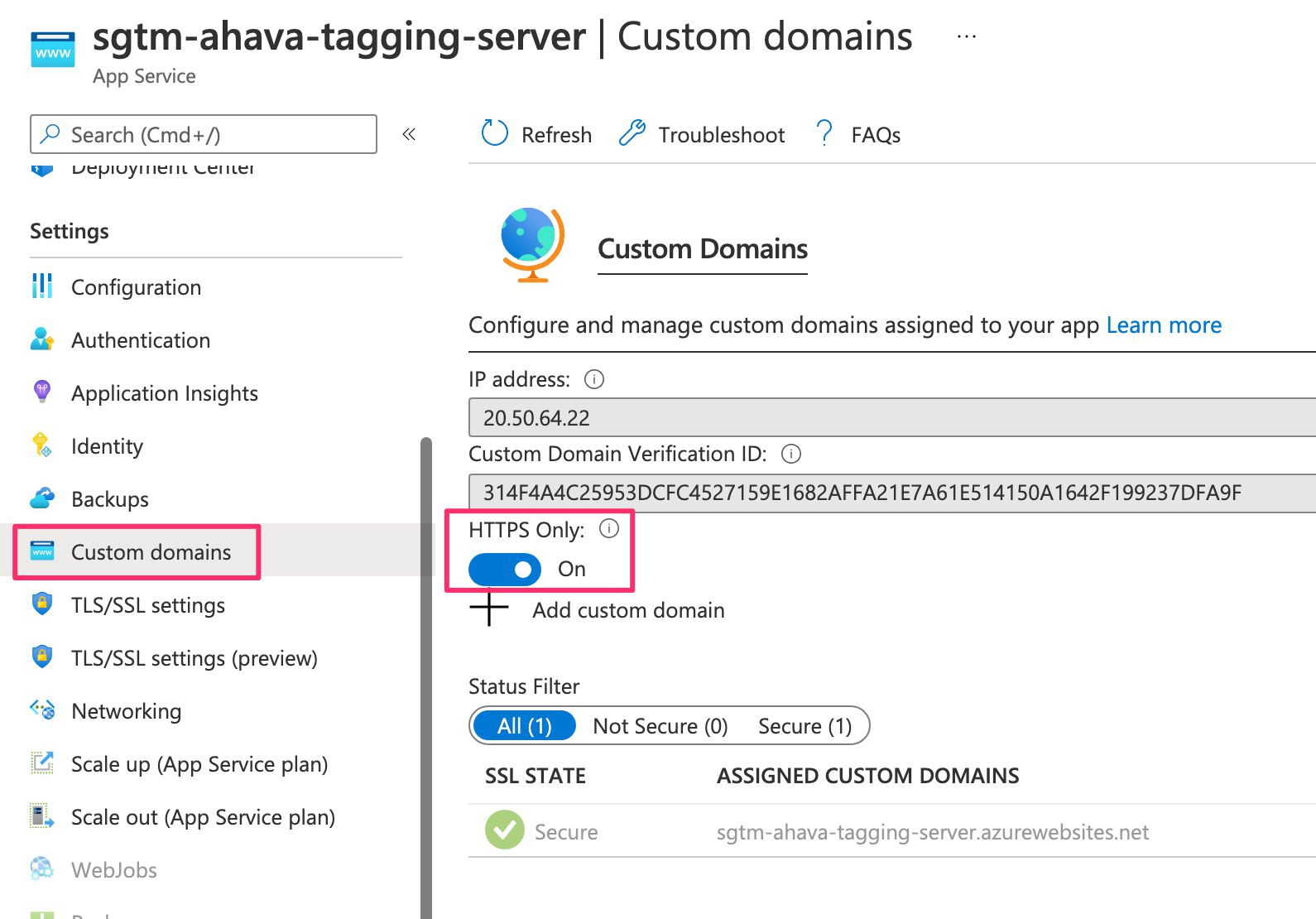The image size is (1316, 919).
Task: Show the Custom Domain Verification ID info icon
Action: tap(791, 454)
